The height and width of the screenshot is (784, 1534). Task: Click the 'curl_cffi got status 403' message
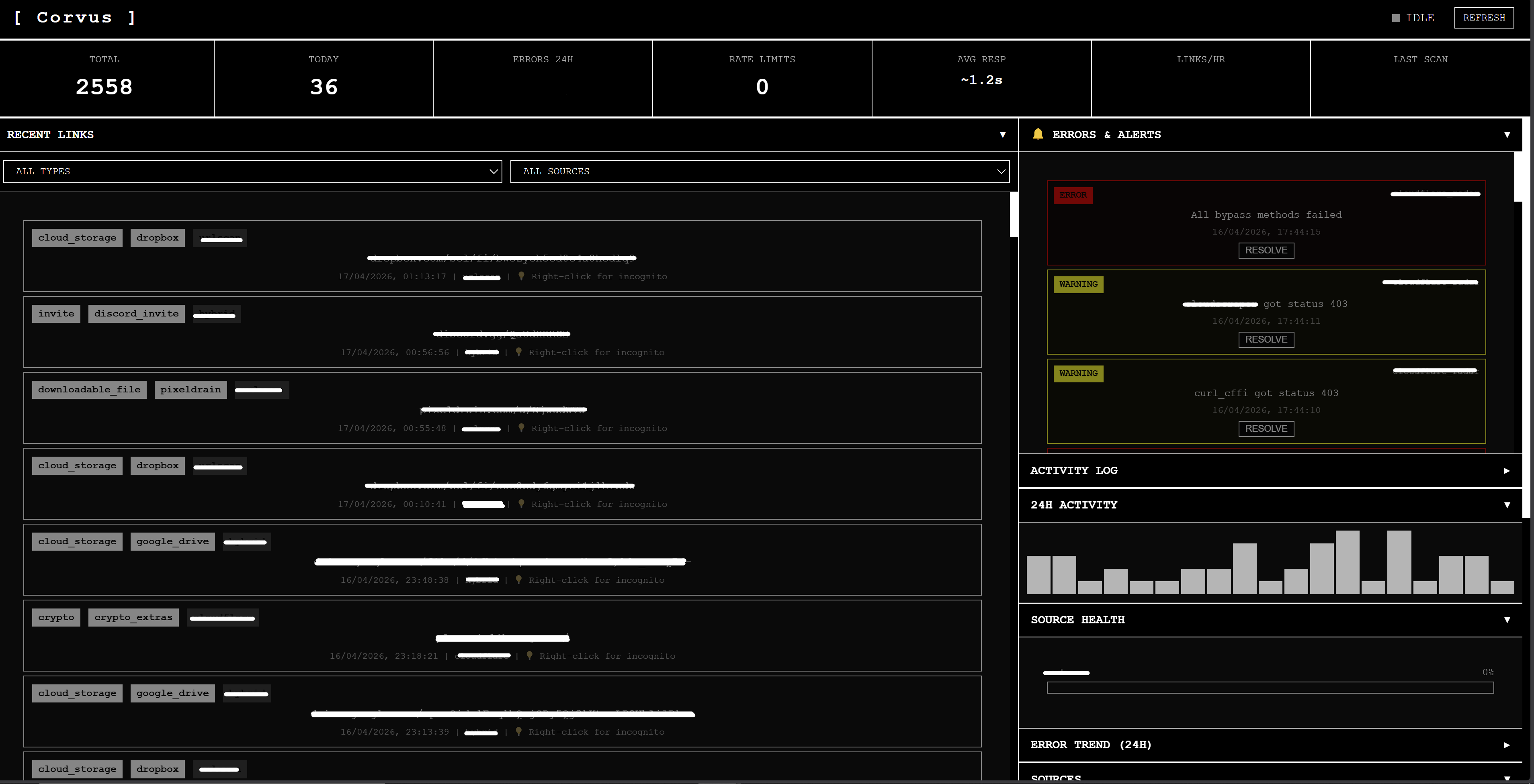[1266, 394]
